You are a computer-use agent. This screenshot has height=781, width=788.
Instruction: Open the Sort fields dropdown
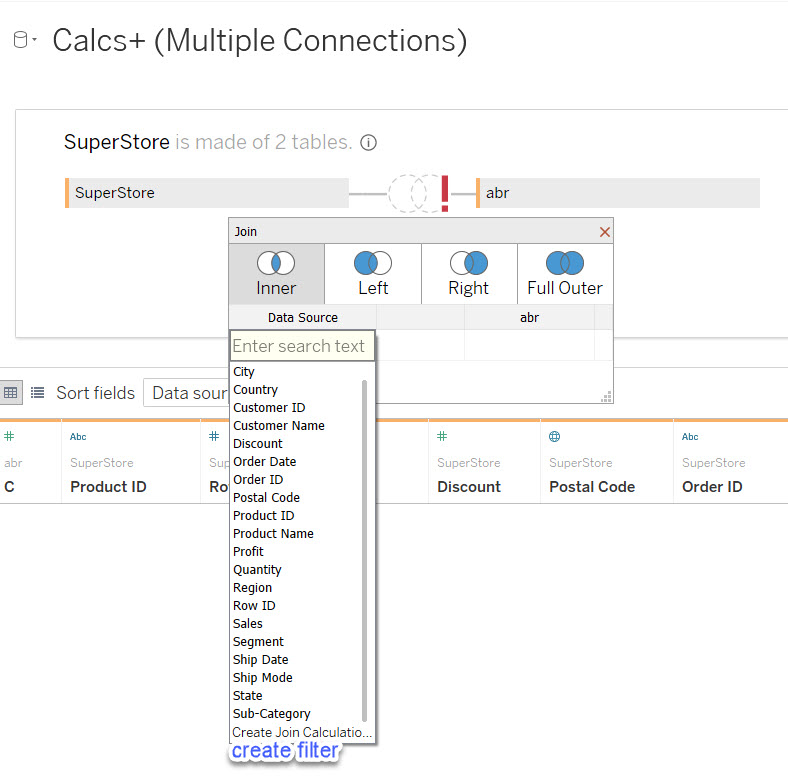pyautogui.click(x=186, y=393)
